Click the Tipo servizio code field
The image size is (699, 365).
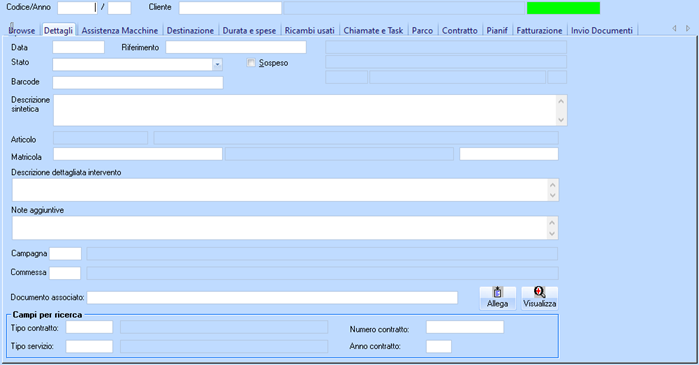pos(89,346)
